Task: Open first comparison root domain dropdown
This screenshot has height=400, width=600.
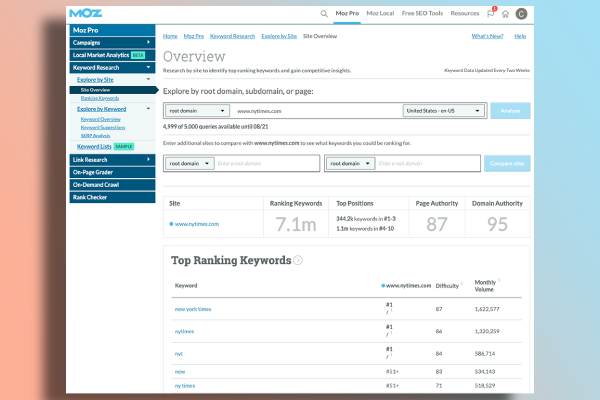Action: (x=189, y=163)
